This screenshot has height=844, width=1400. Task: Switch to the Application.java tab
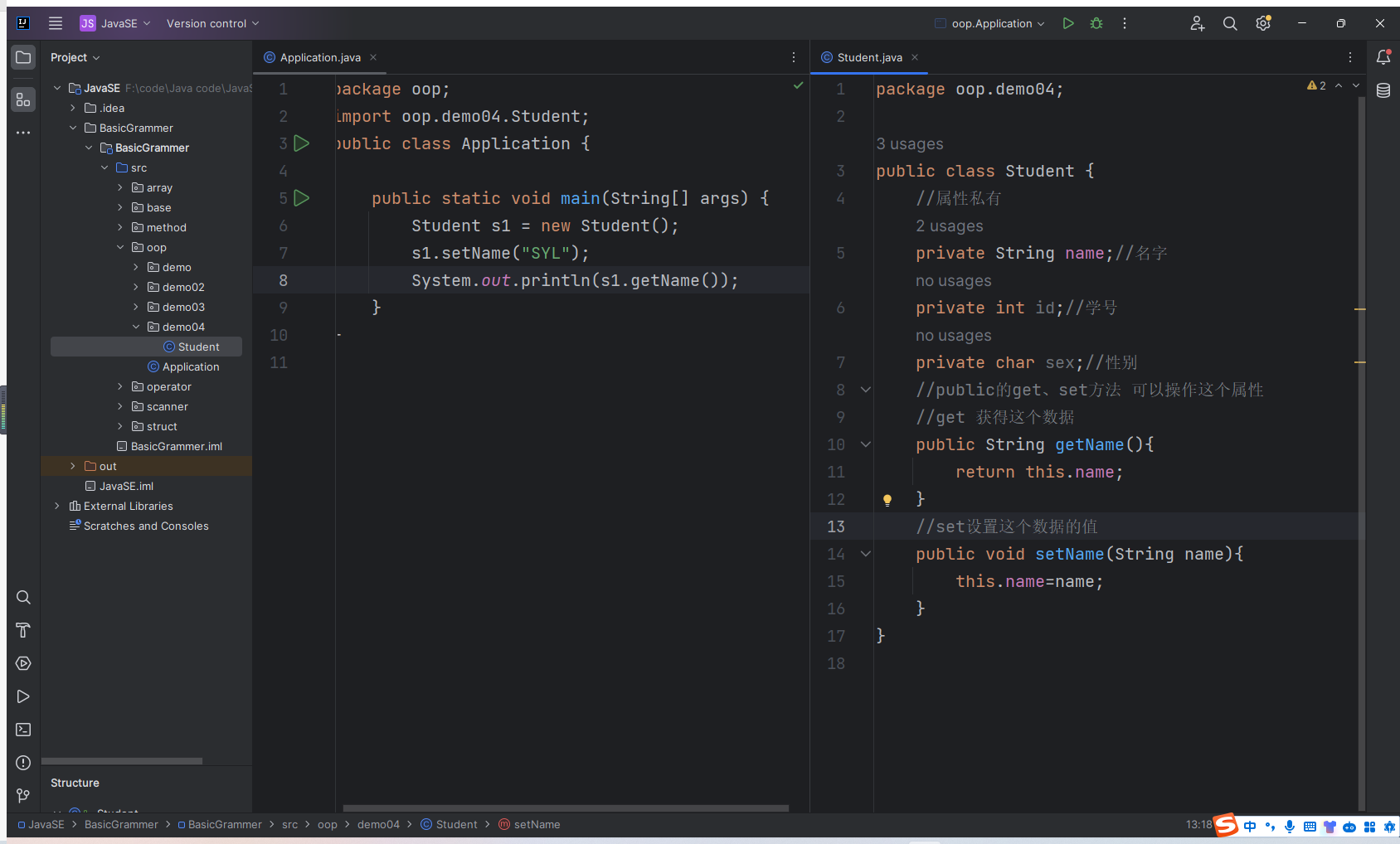pyautogui.click(x=319, y=57)
